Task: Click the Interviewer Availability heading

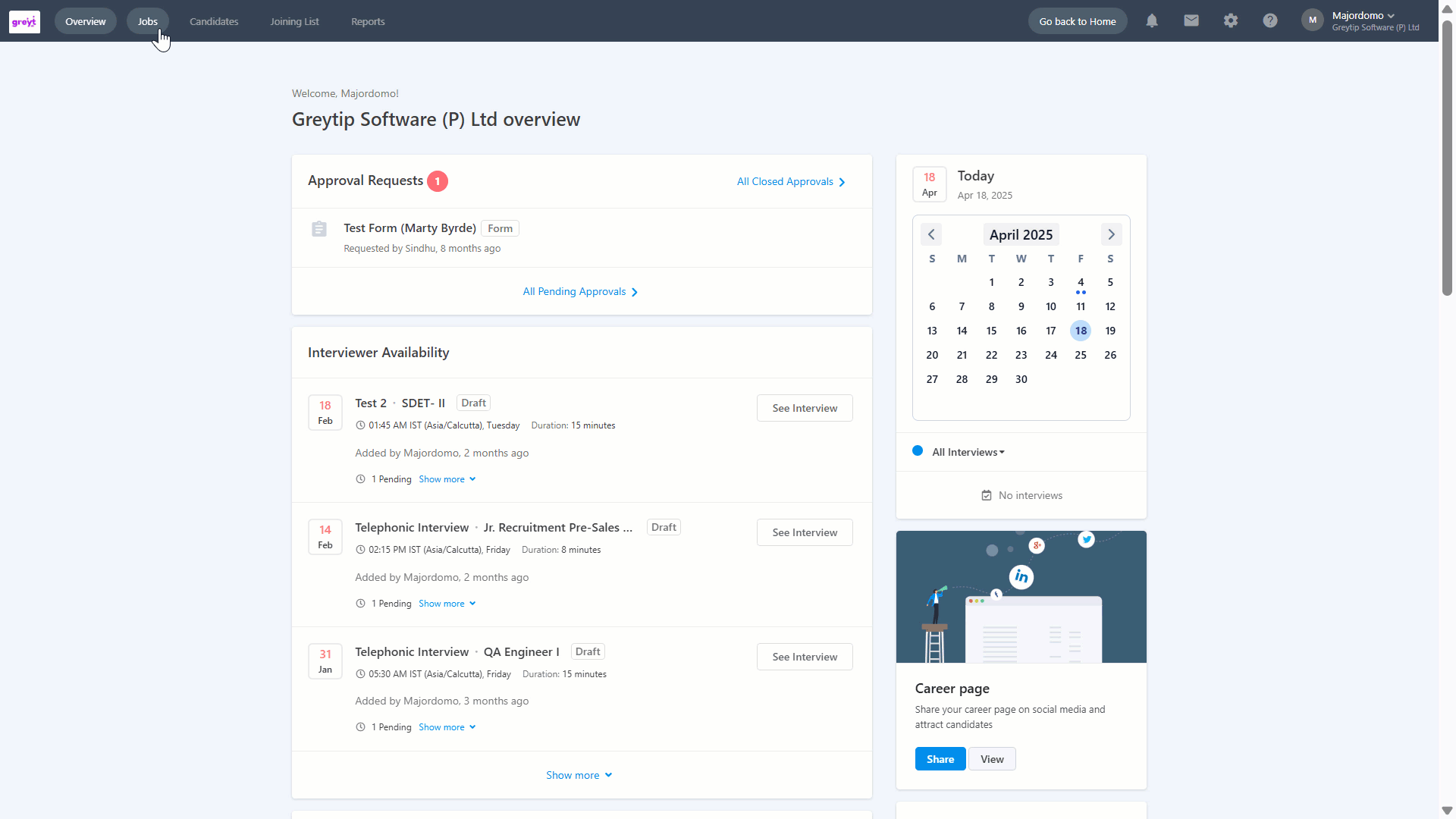Action: pos(378,353)
